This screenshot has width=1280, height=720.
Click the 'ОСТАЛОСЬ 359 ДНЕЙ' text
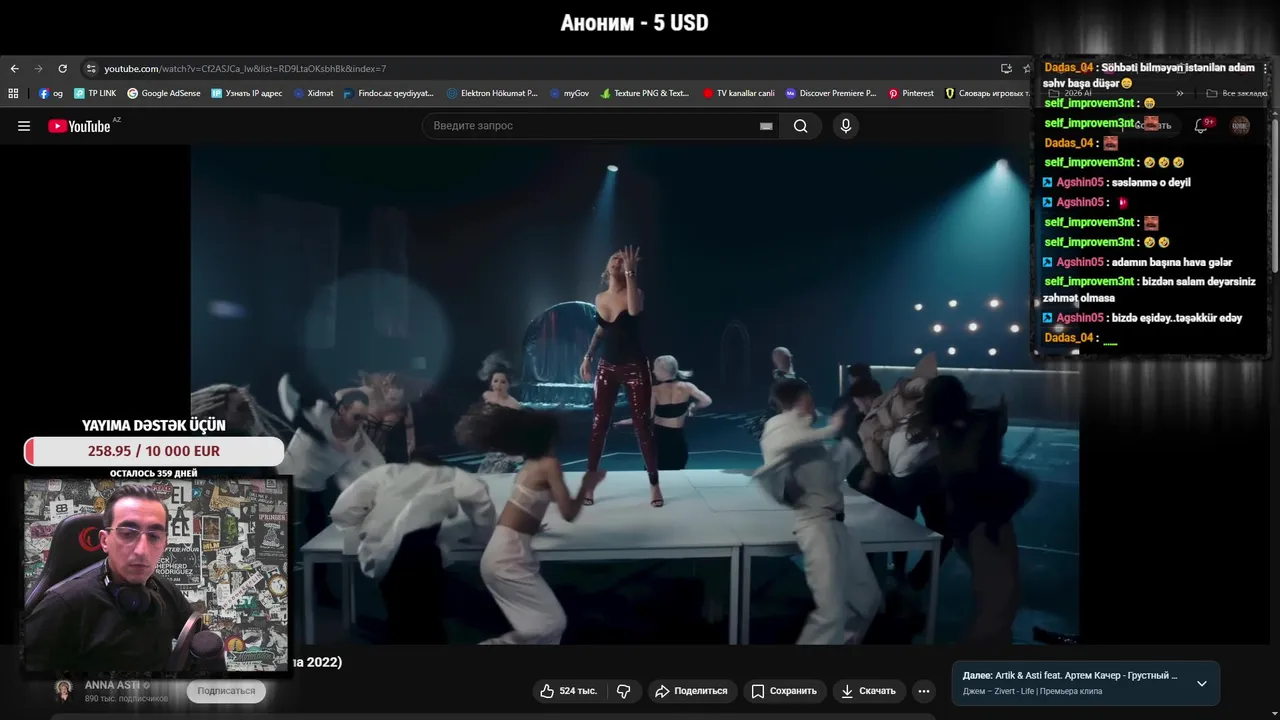pos(154,473)
